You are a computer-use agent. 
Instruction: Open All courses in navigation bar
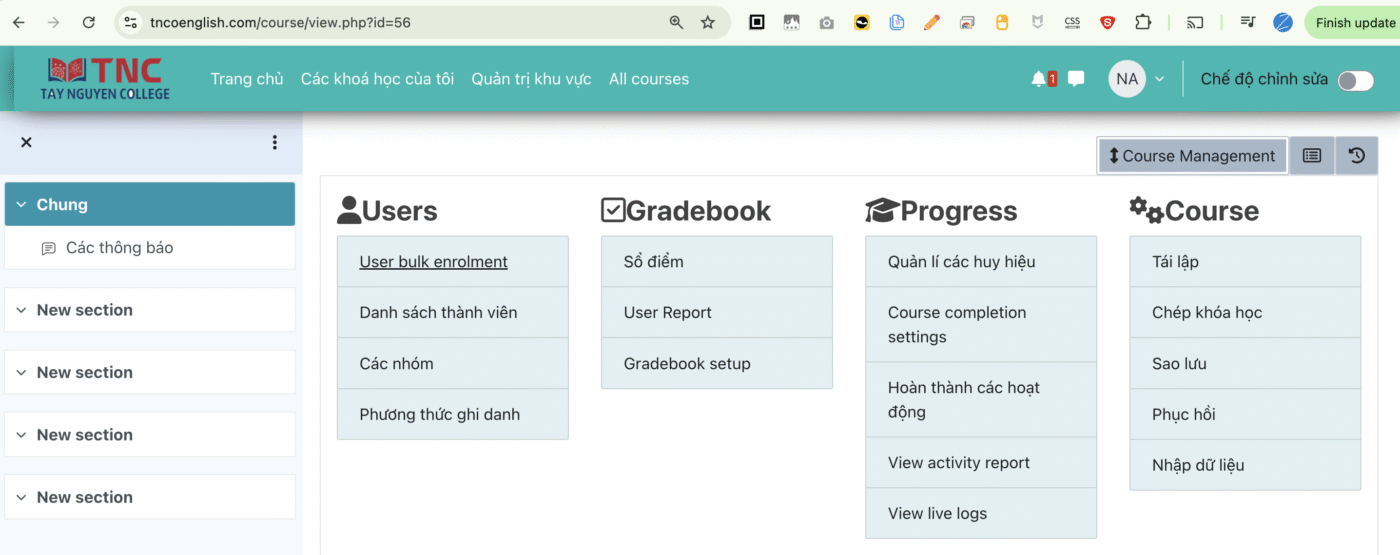(x=648, y=79)
